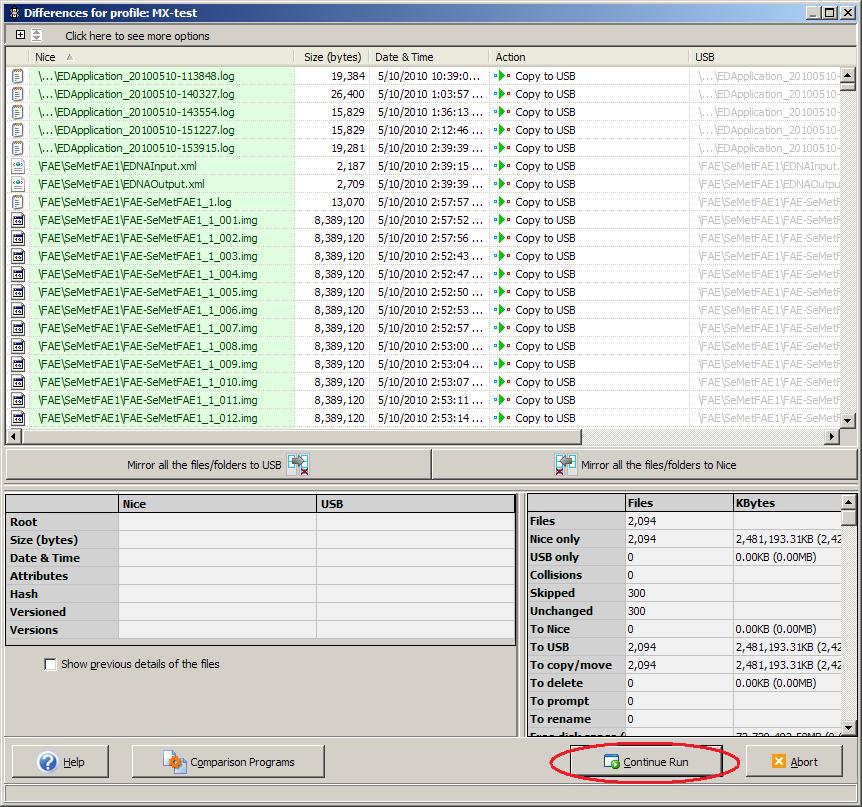Click the Comparison Programs icon
The width and height of the screenshot is (862, 807).
click(x=175, y=762)
